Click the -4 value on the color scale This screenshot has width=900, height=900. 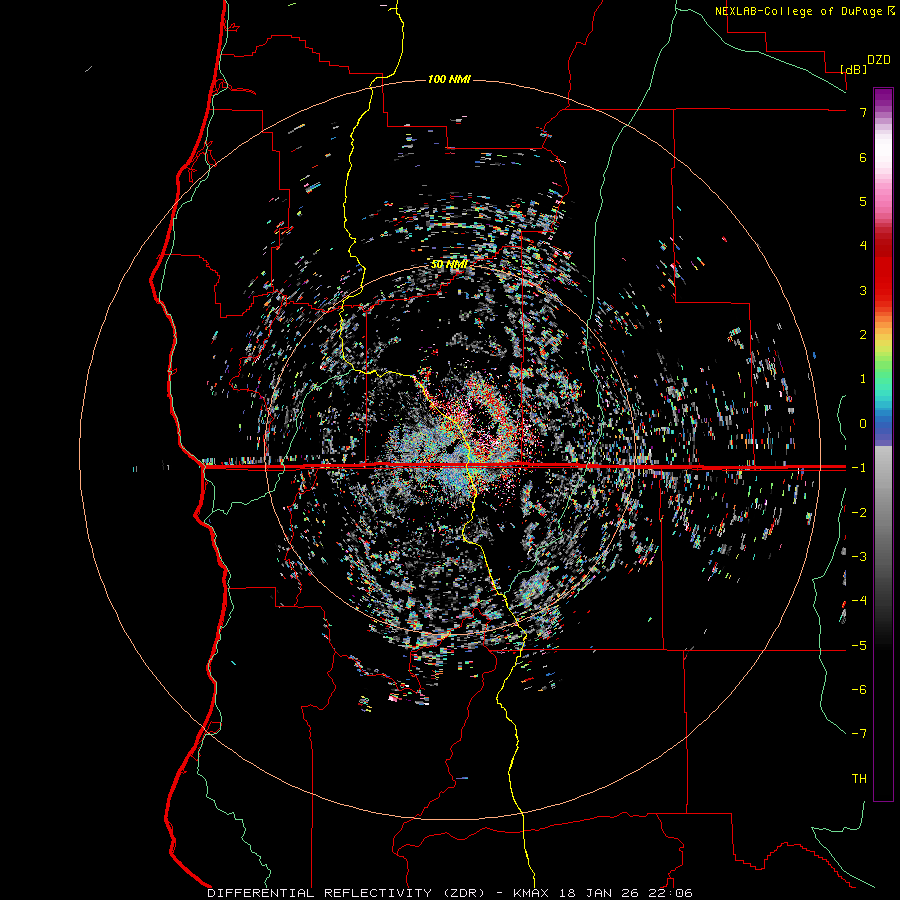click(x=859, y=601)
